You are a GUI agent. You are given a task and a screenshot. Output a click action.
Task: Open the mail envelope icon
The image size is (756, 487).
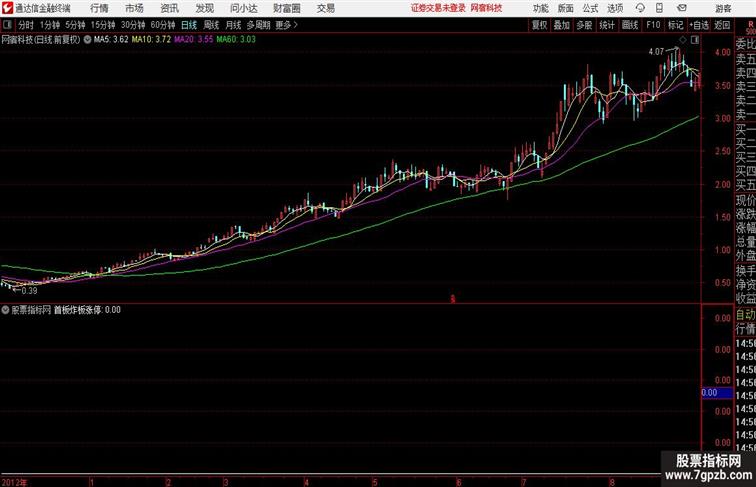pyautogui.click(x=682, y=8)
